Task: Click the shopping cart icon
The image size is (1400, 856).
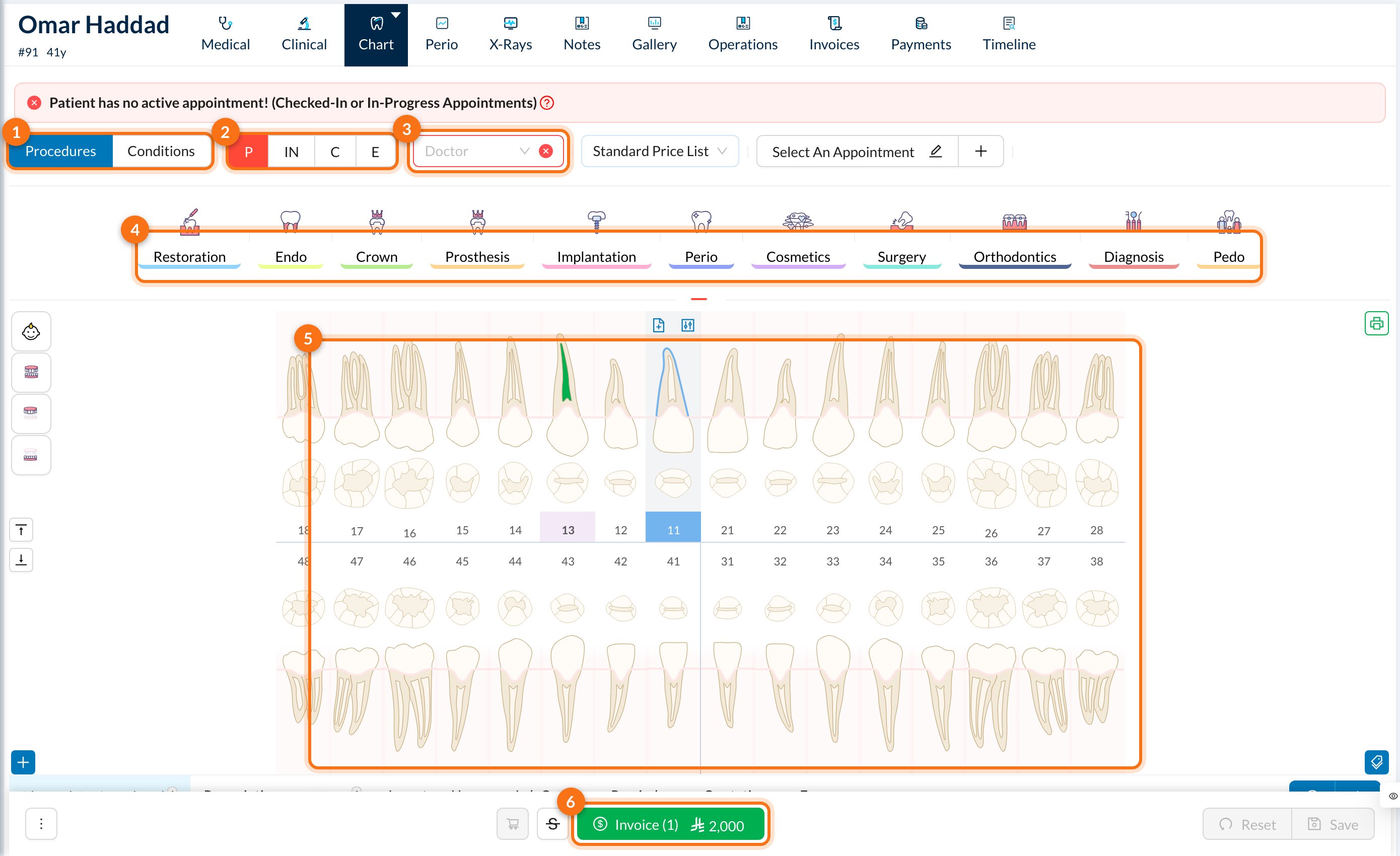Action: pos(513,824)
